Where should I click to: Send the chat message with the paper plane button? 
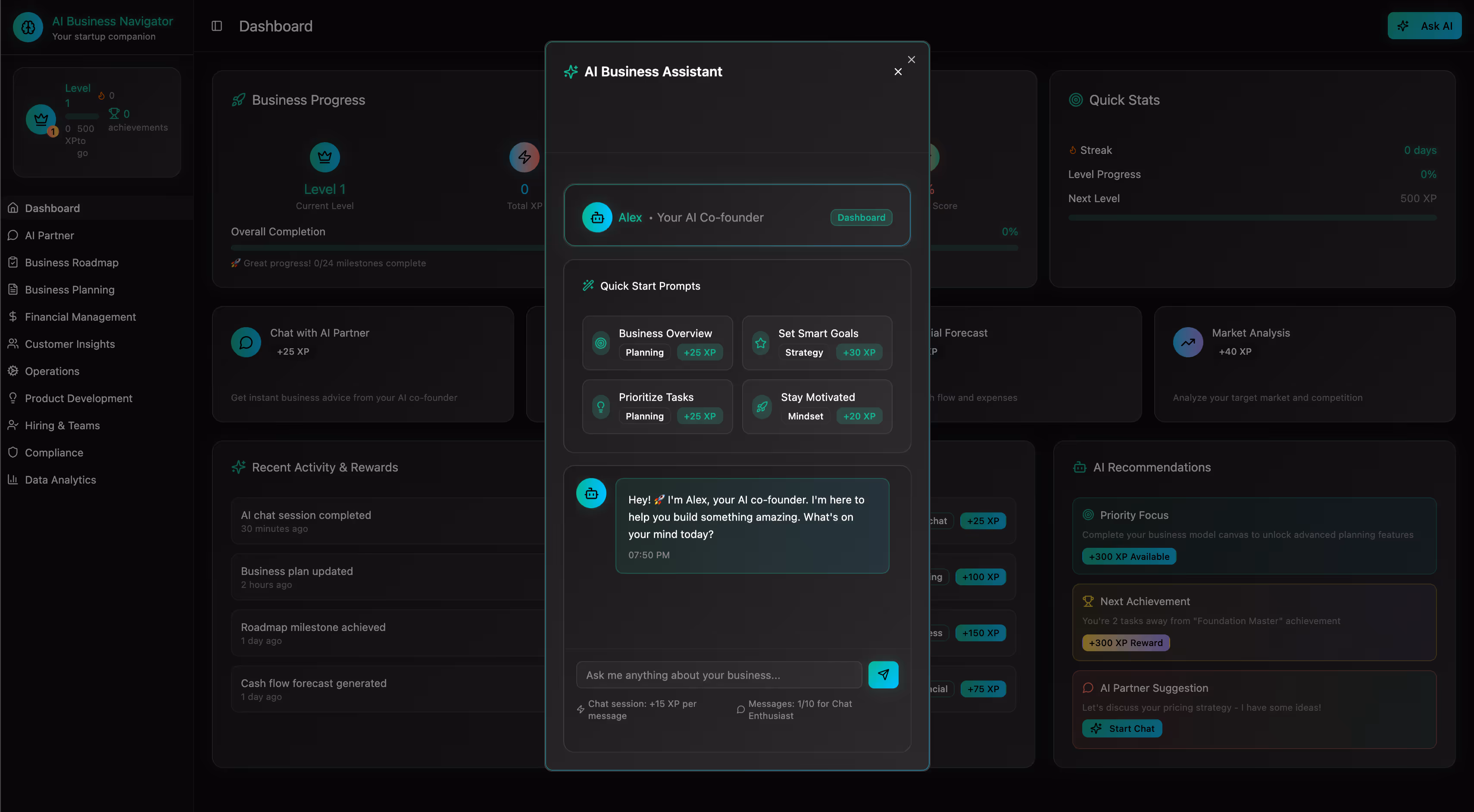(883, 675)
